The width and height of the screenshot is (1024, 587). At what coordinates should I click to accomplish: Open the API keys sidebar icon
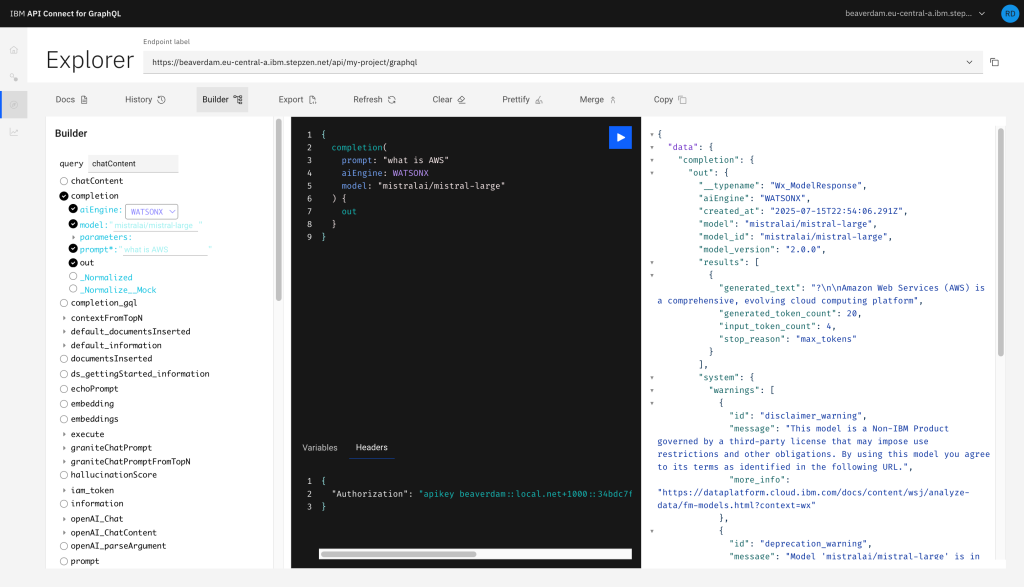13,77
